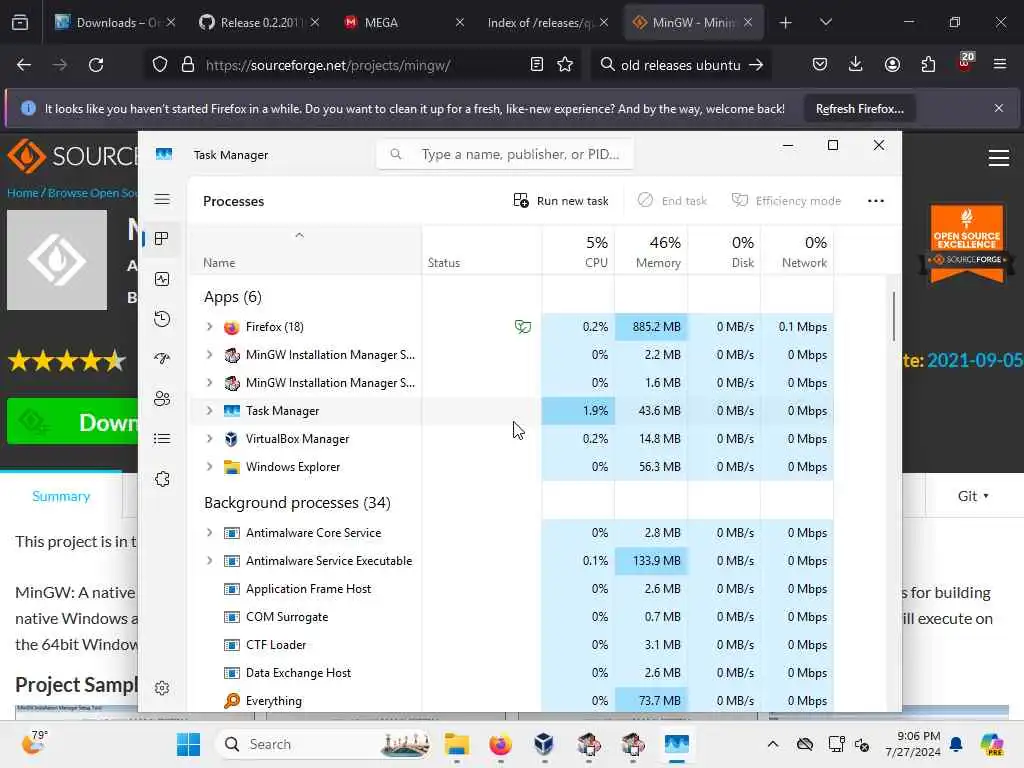This screenshot has height=768, width=1024.
Task: Select the Everything background process row
Action: [x=511, y=700]
